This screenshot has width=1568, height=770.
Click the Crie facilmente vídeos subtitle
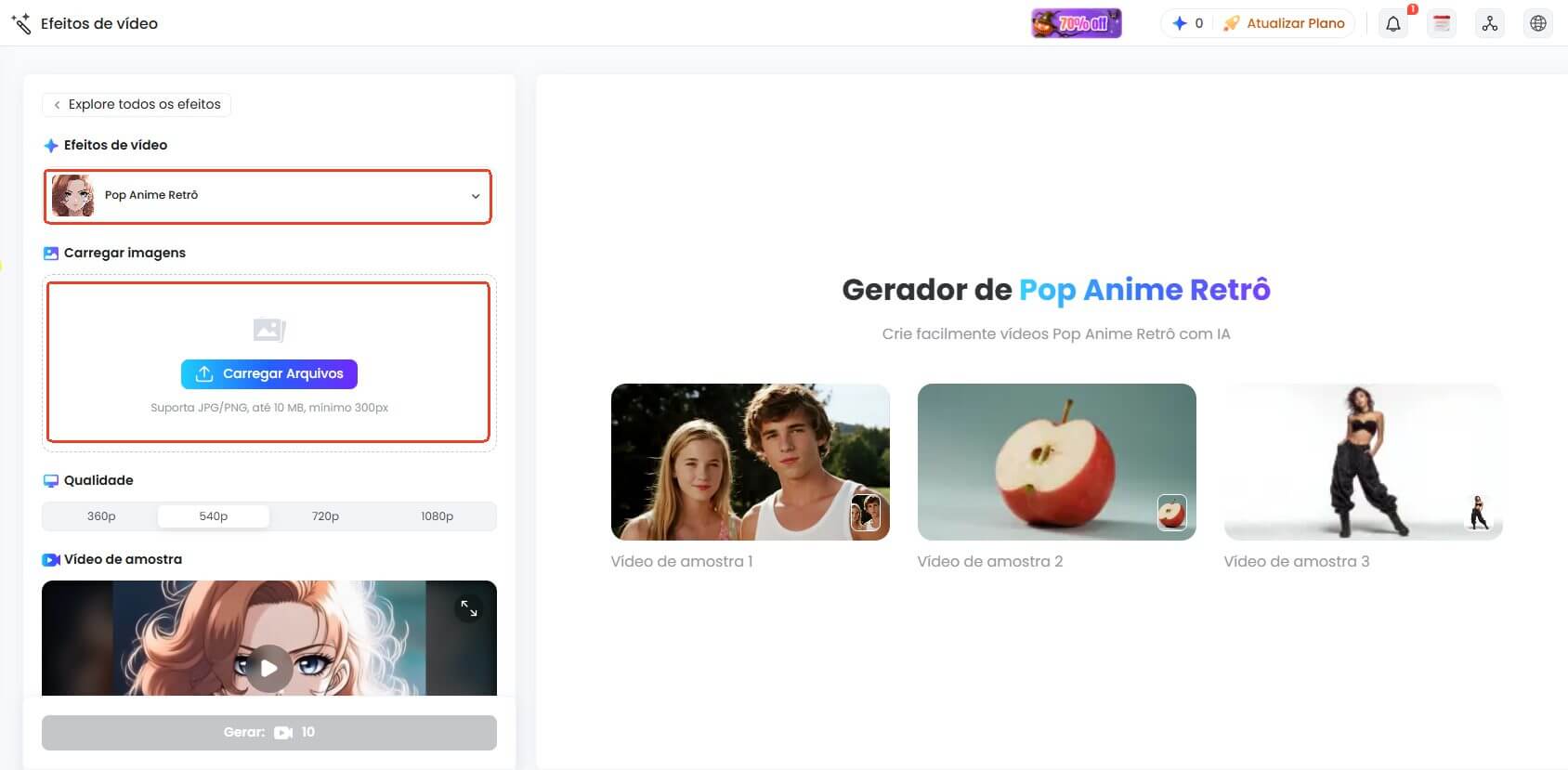pyautogui.click(x=1056, y=333)
